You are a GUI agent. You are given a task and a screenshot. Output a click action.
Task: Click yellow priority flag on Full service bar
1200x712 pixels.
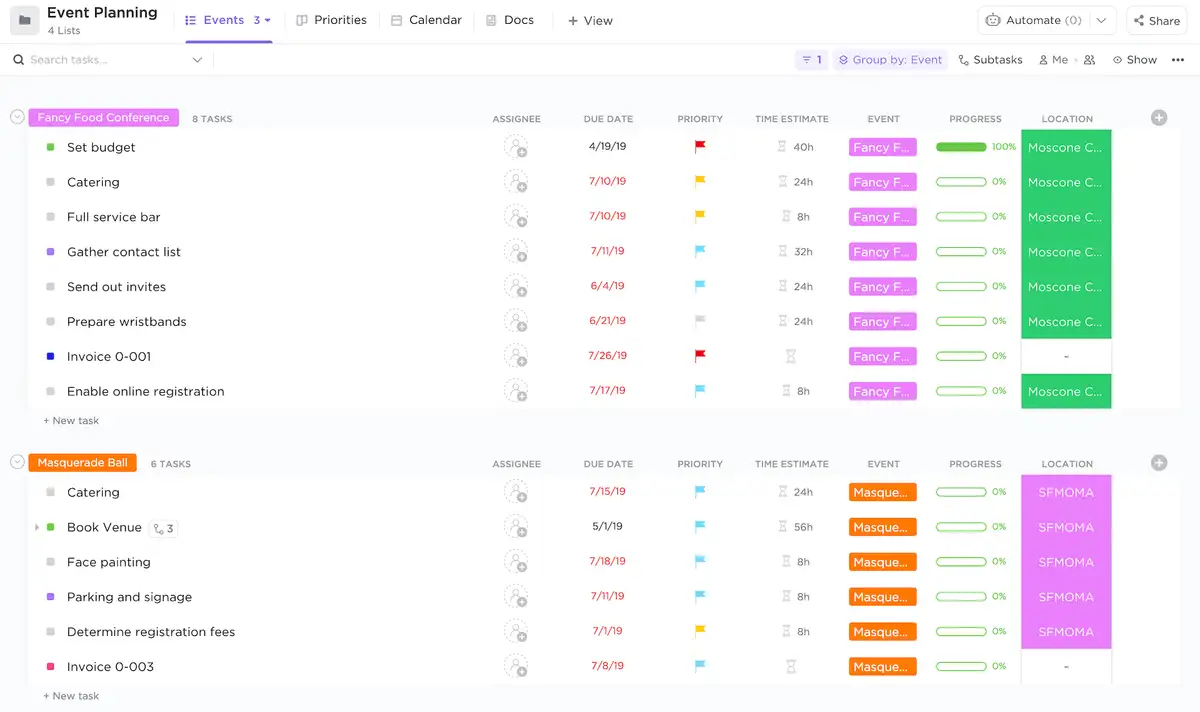700,217
